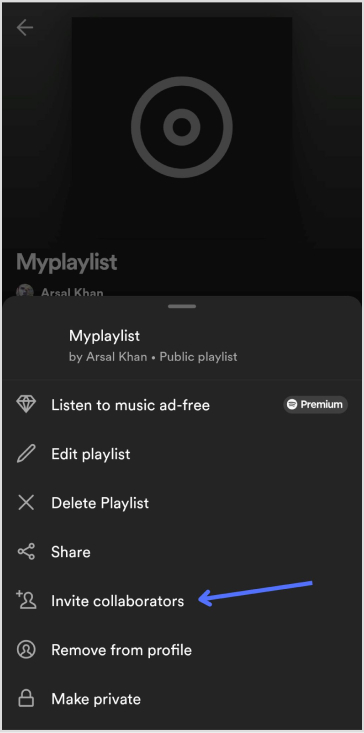Choose Invite collaborators
The image size is (364, 733).
[x=182, y=601]
